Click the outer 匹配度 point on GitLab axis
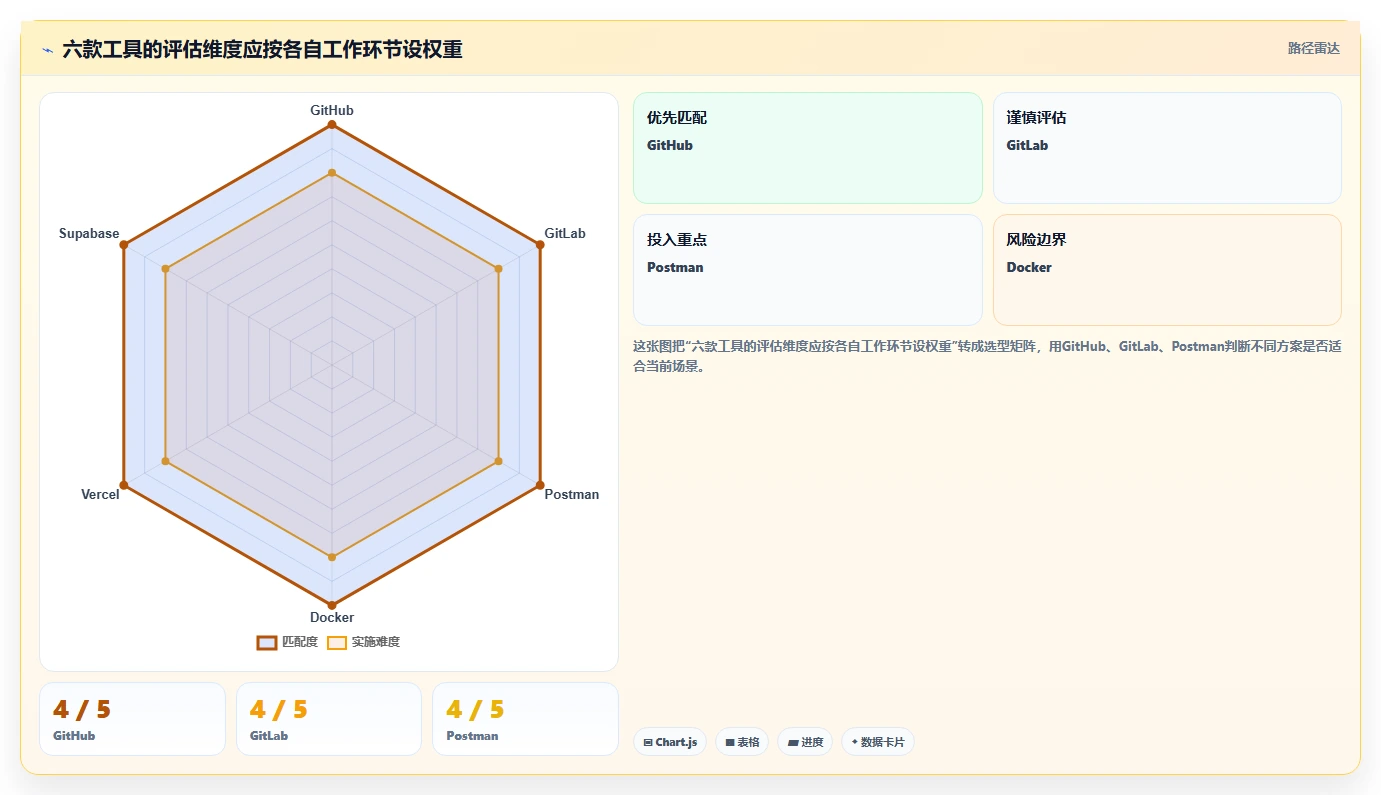1381x795 pixels. point(540,245)
